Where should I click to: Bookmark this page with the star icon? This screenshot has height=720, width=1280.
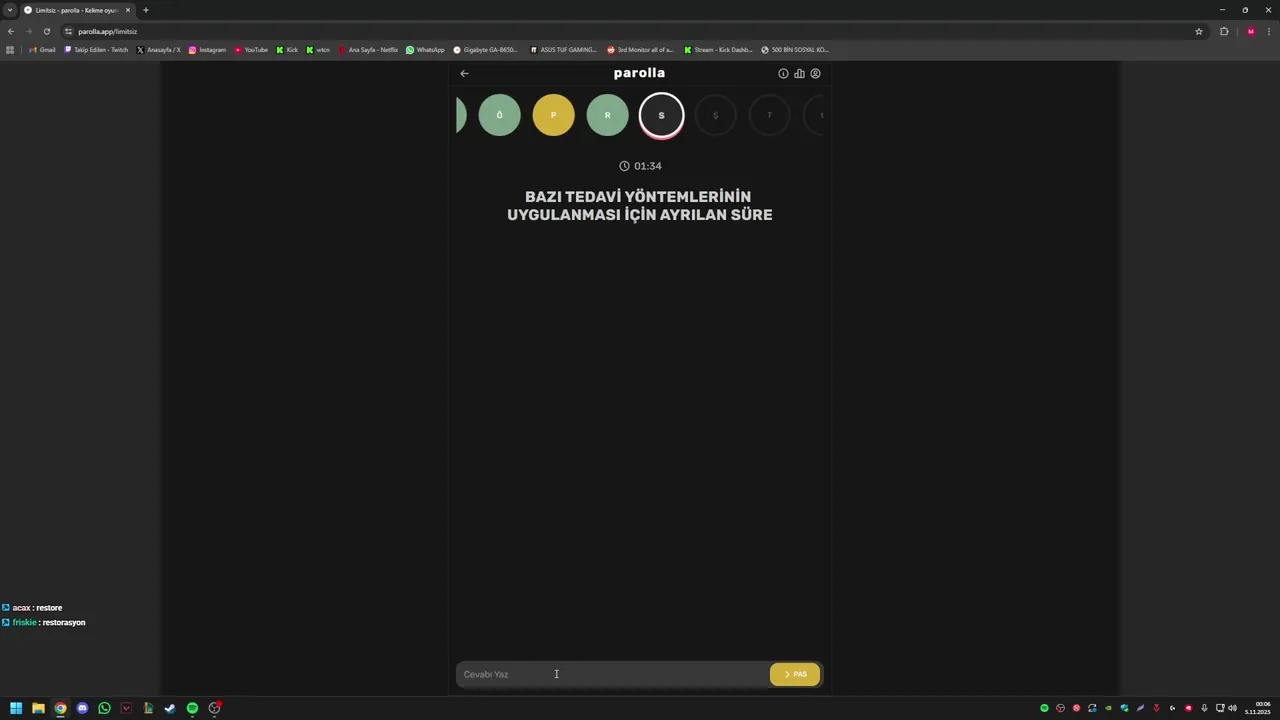pyautogui.click(x=1199, y=31)
